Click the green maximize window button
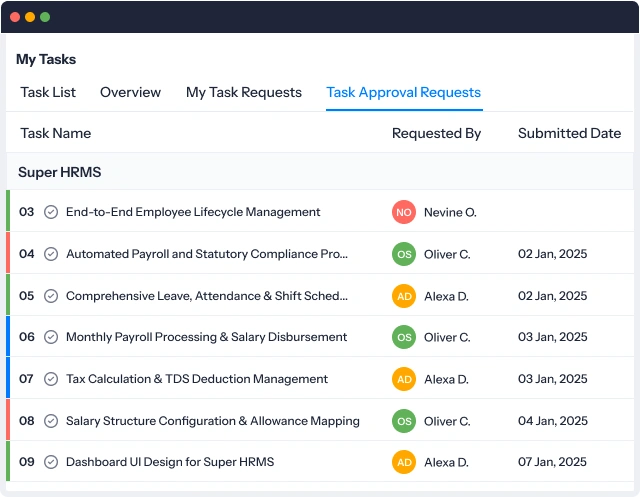The image size is (640, 497). 45,17
